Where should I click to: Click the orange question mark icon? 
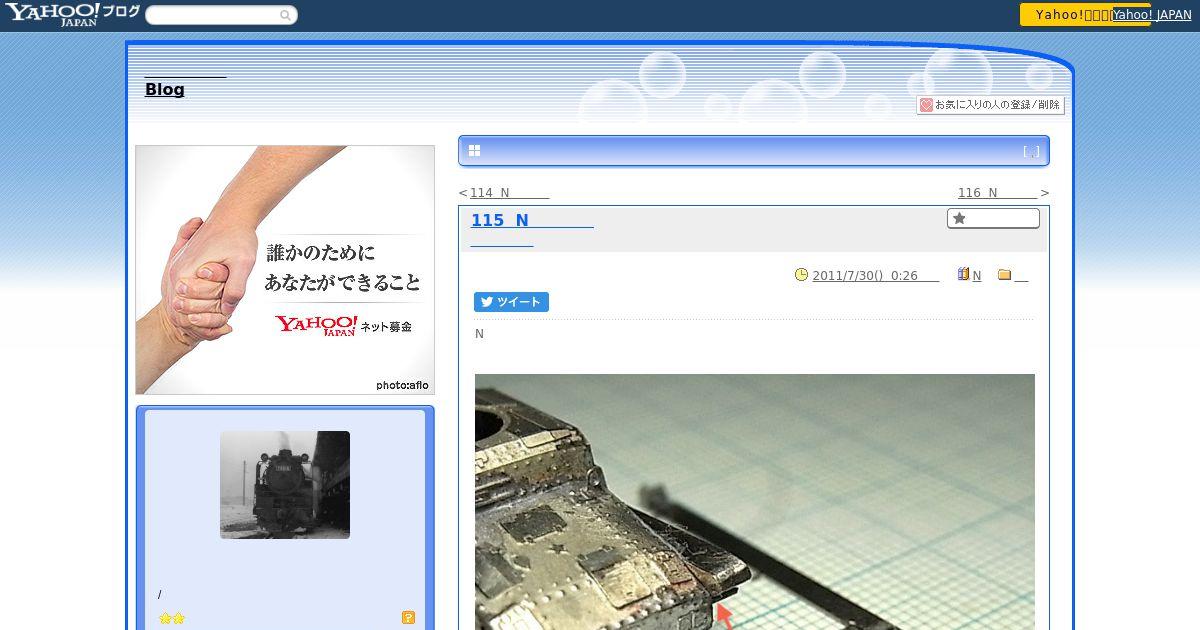(408, 618)
